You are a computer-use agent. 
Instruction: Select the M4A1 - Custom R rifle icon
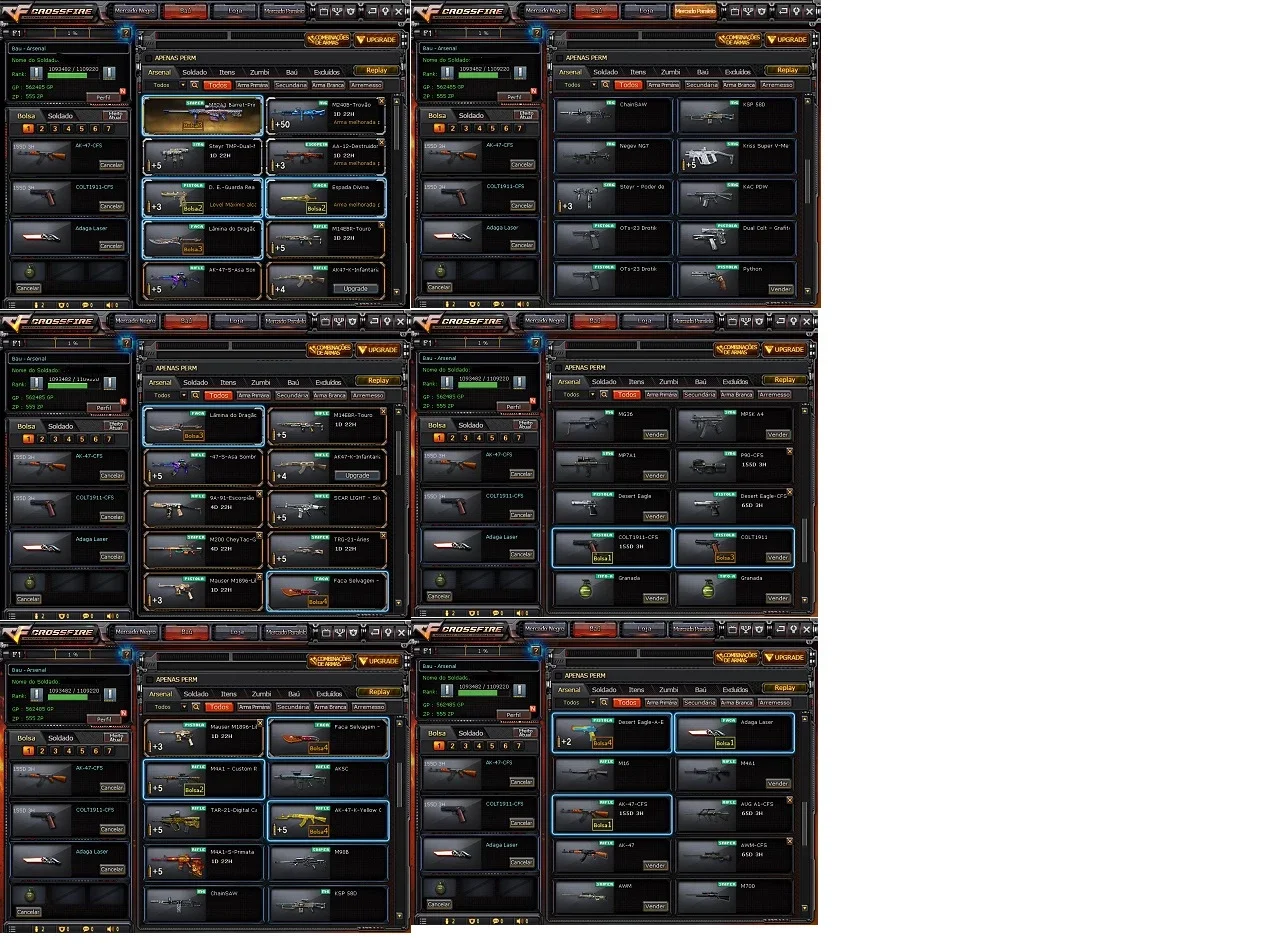[x=178, y=778]
